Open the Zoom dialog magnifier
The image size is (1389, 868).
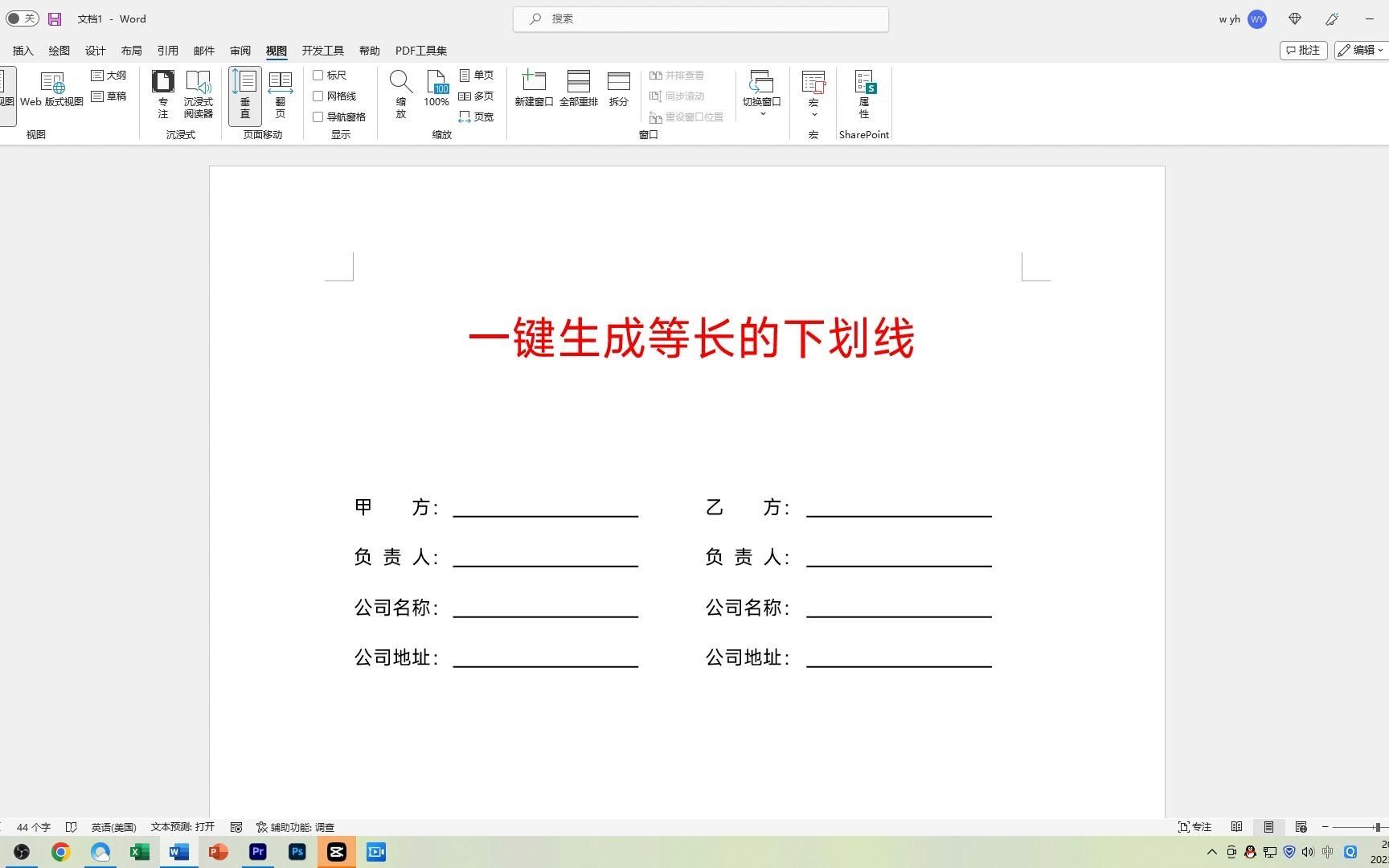point(400,95)
